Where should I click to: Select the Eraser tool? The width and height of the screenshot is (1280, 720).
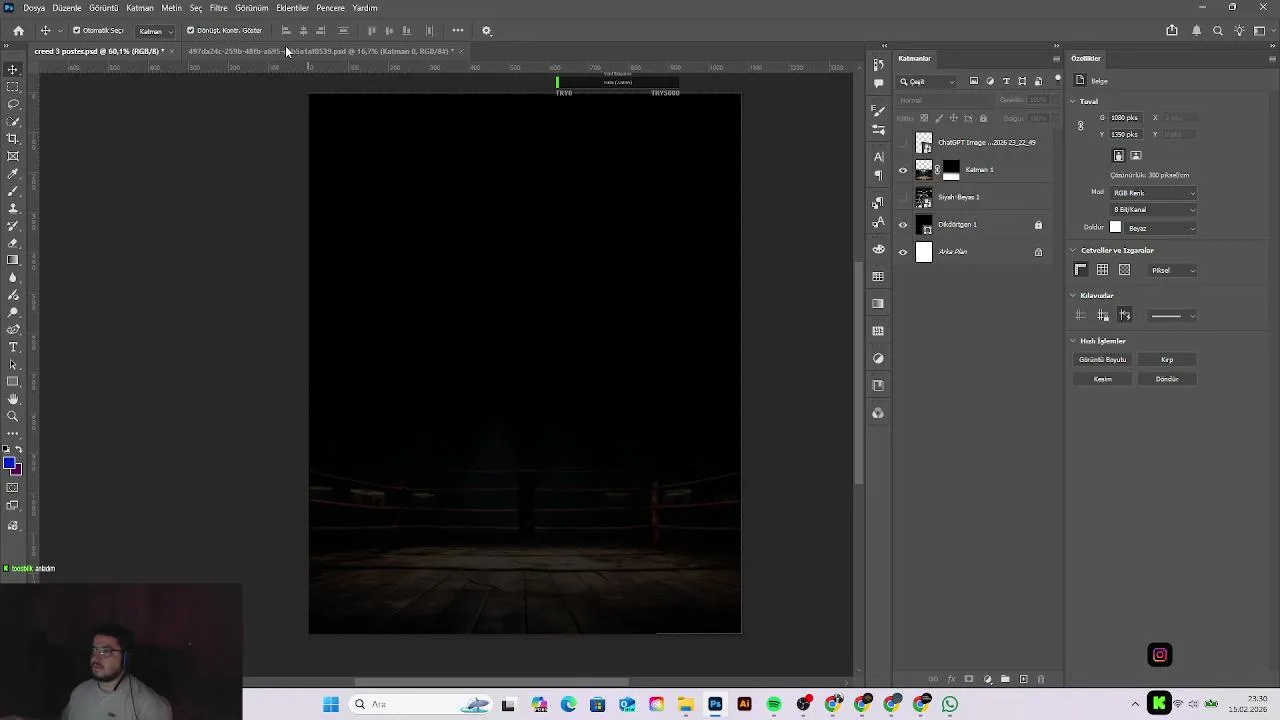click(x=13, y=243)
